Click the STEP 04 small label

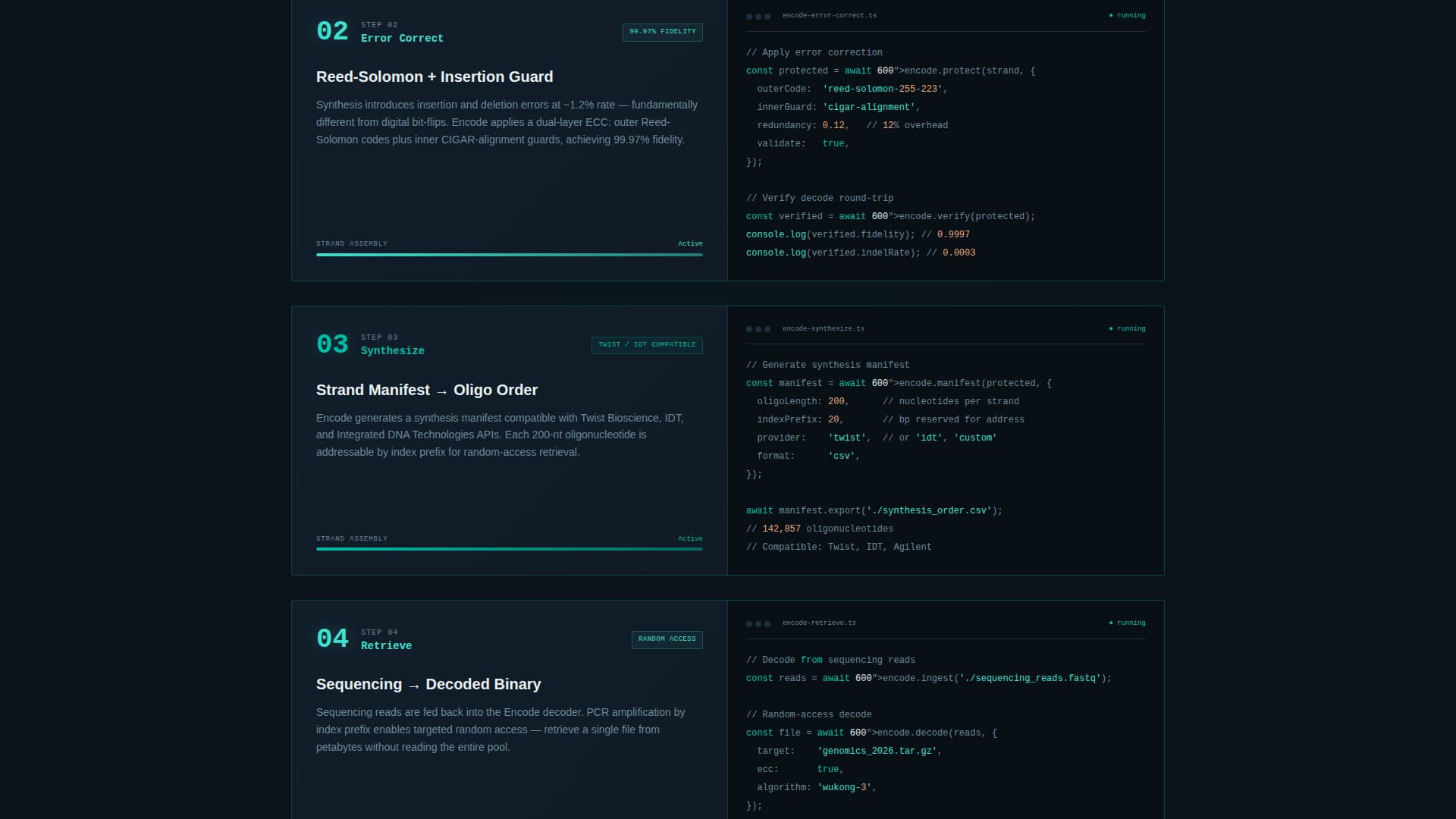(x=379, y=632)
